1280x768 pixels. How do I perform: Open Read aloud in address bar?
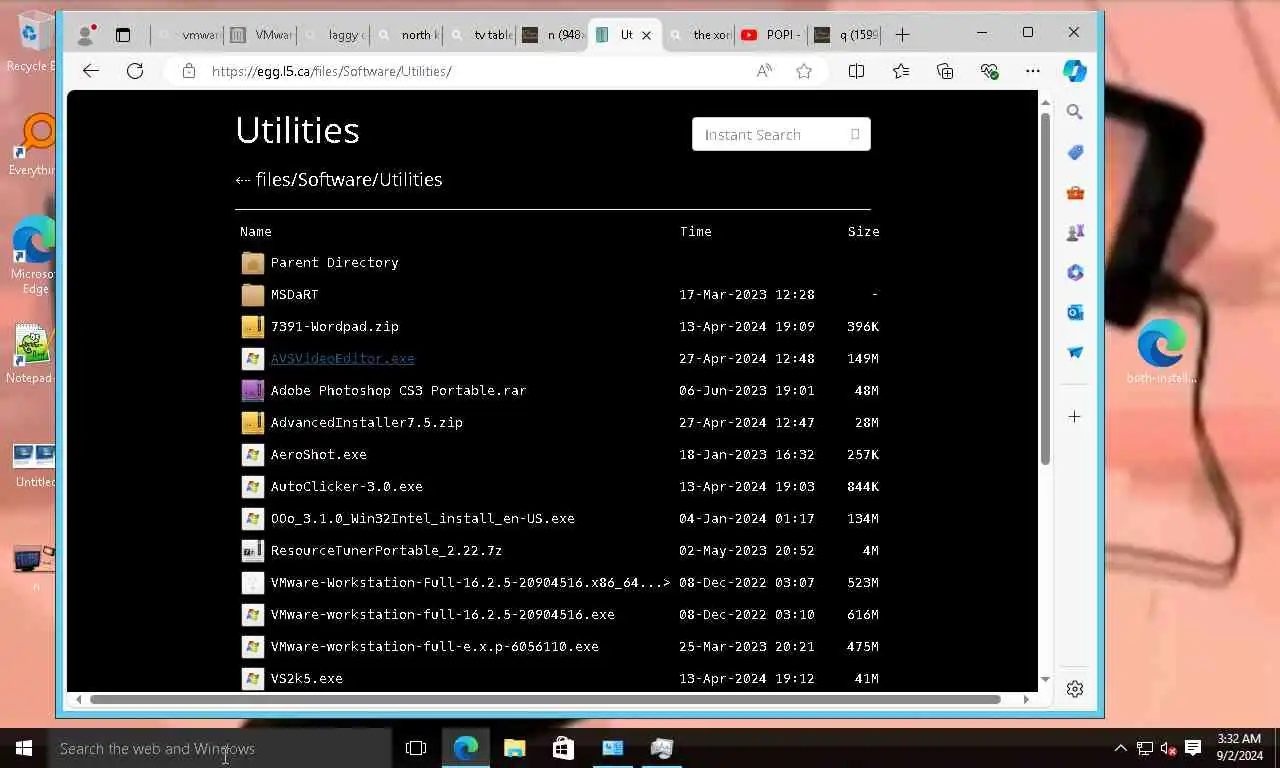(x=764, y=71)
